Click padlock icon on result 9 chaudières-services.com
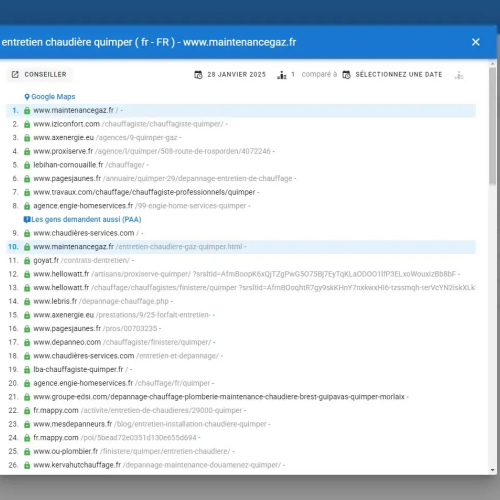 click(x=27, y=234)
